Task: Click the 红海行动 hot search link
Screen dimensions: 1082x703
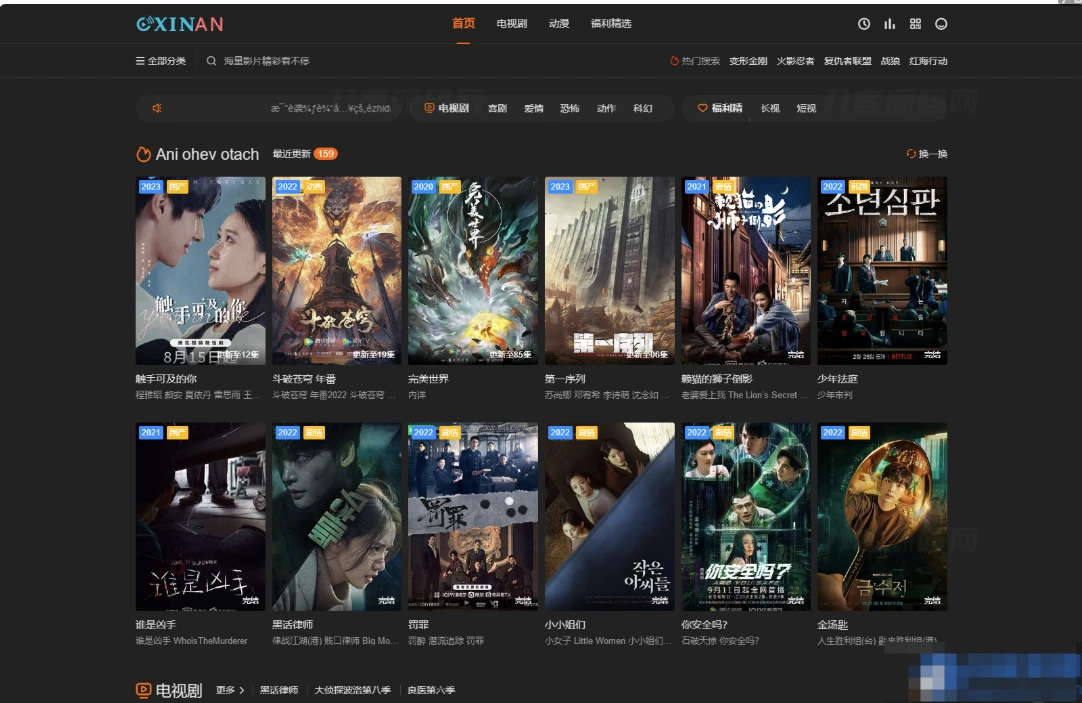Action: click(928, 61)
